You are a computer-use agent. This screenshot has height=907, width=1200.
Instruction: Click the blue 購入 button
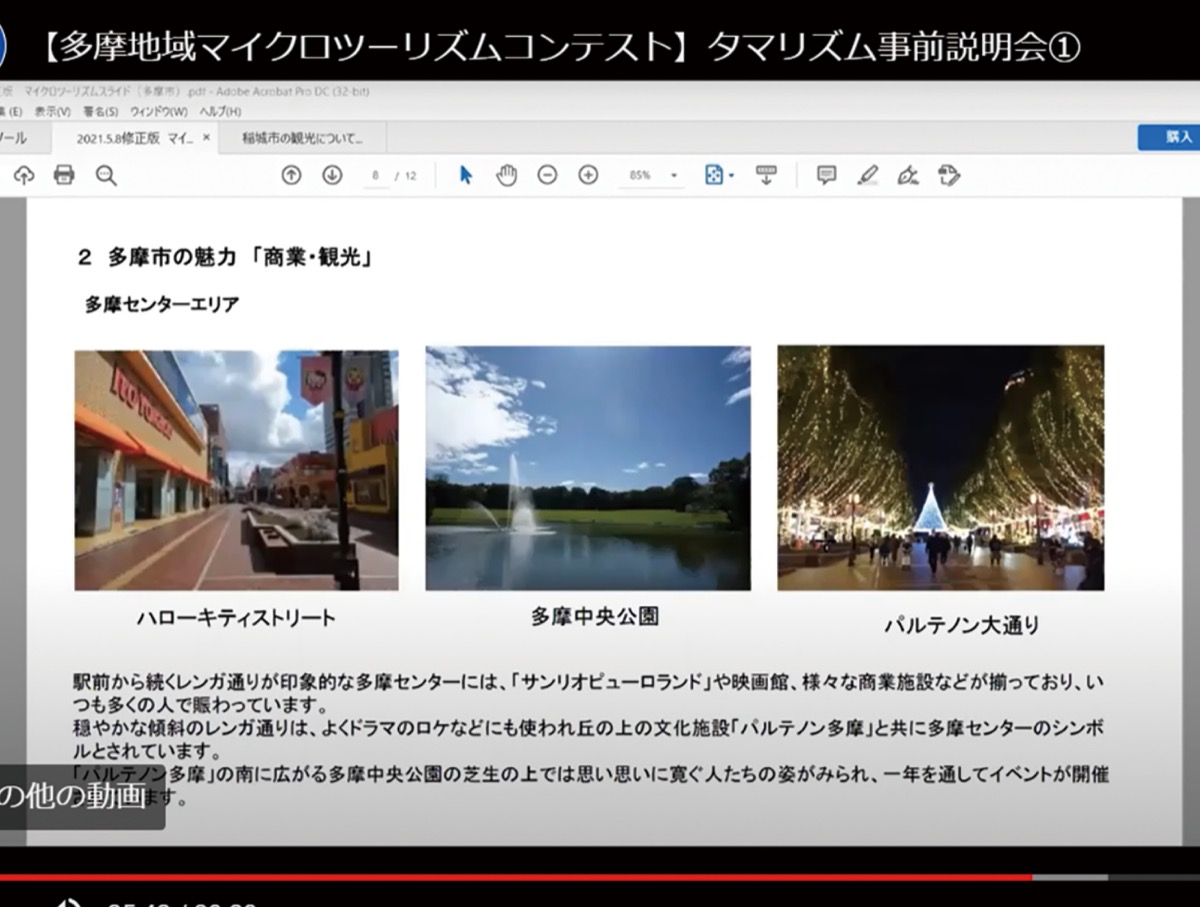pyautogui.click(x=1172, y=137)
